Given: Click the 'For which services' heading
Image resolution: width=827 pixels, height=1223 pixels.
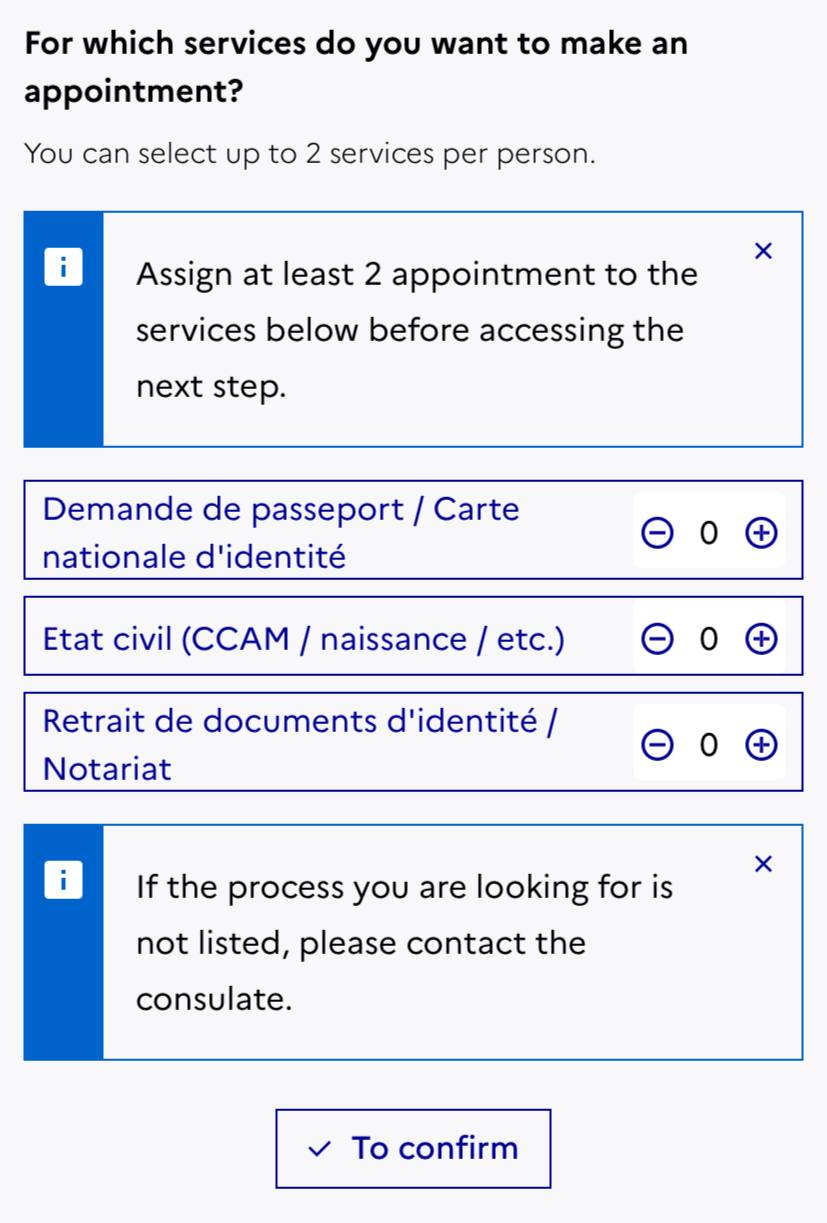Looking at the screenshot, I should (355, 68).
